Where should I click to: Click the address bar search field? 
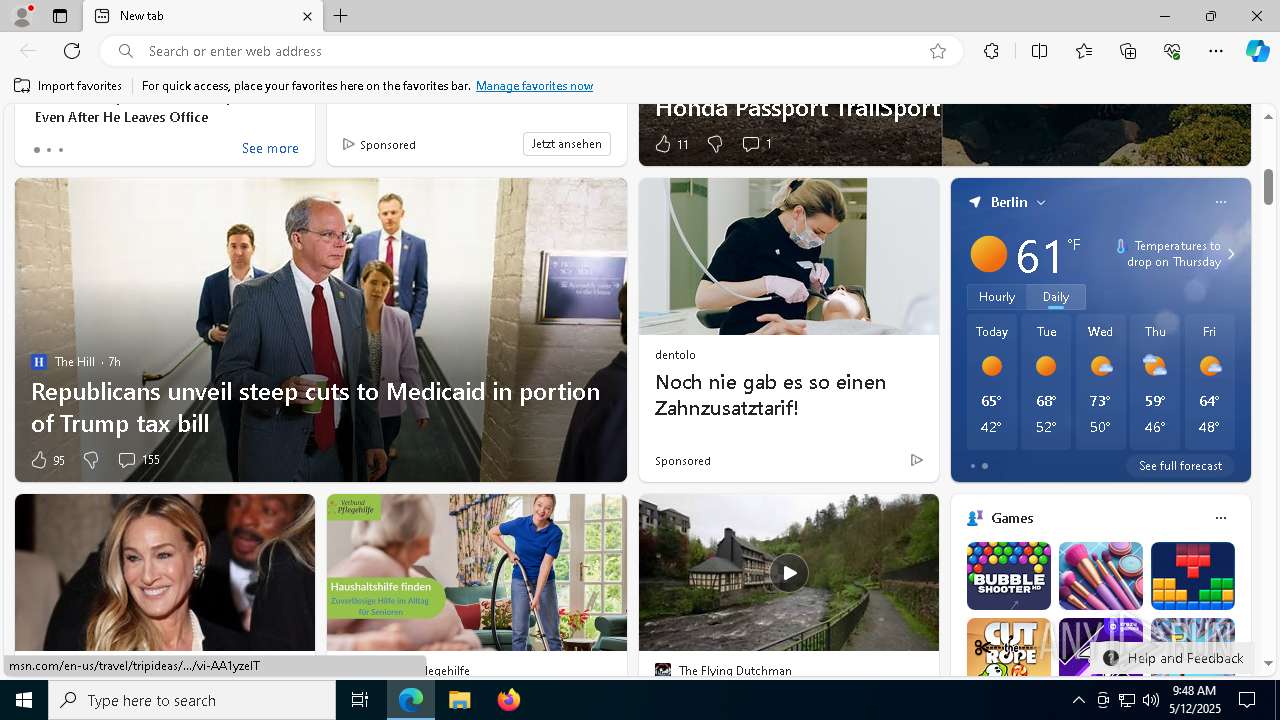pyautogui.click(x=530, y=51)
